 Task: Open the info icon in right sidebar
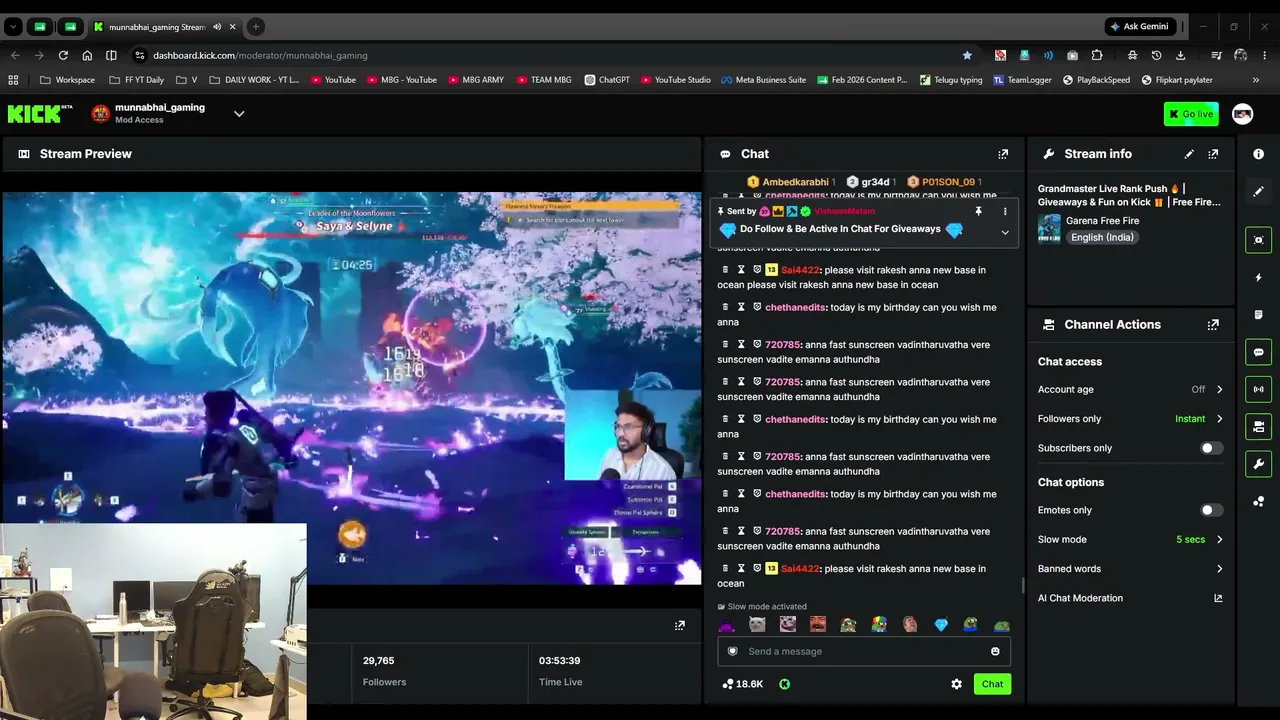click(x=1258, y=154)
